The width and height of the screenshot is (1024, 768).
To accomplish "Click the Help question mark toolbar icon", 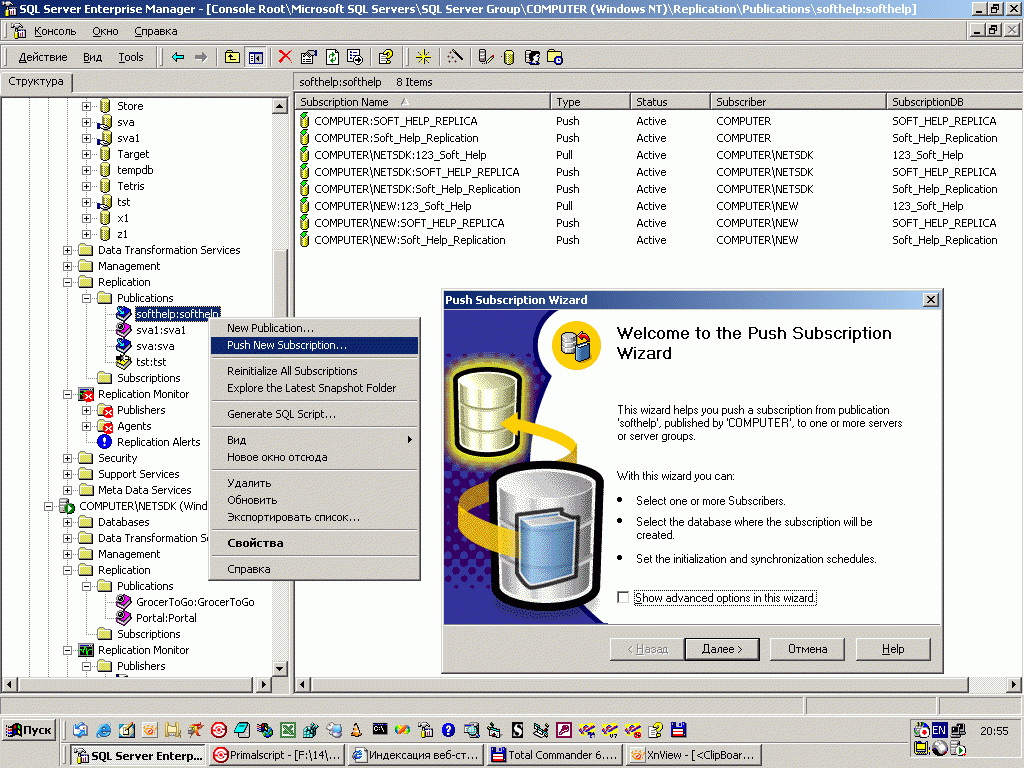I will (x=385, y=57).
